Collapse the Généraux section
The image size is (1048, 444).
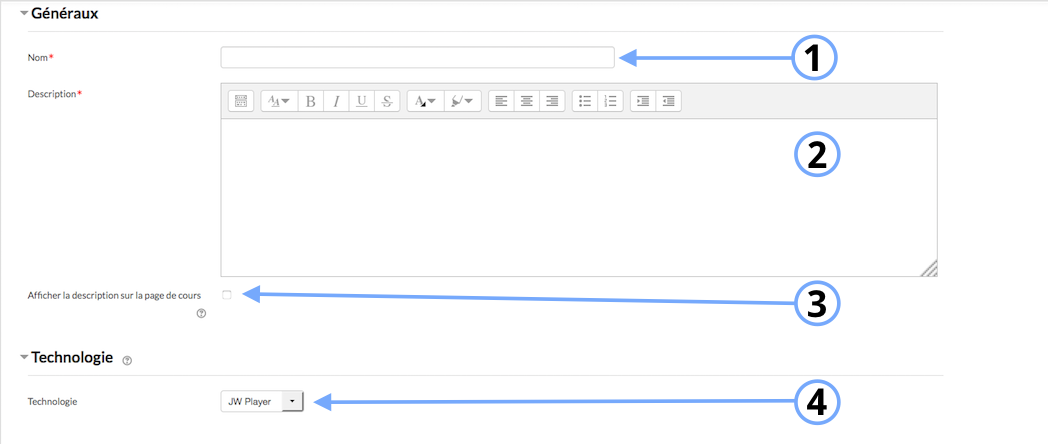tap(24, 14)
